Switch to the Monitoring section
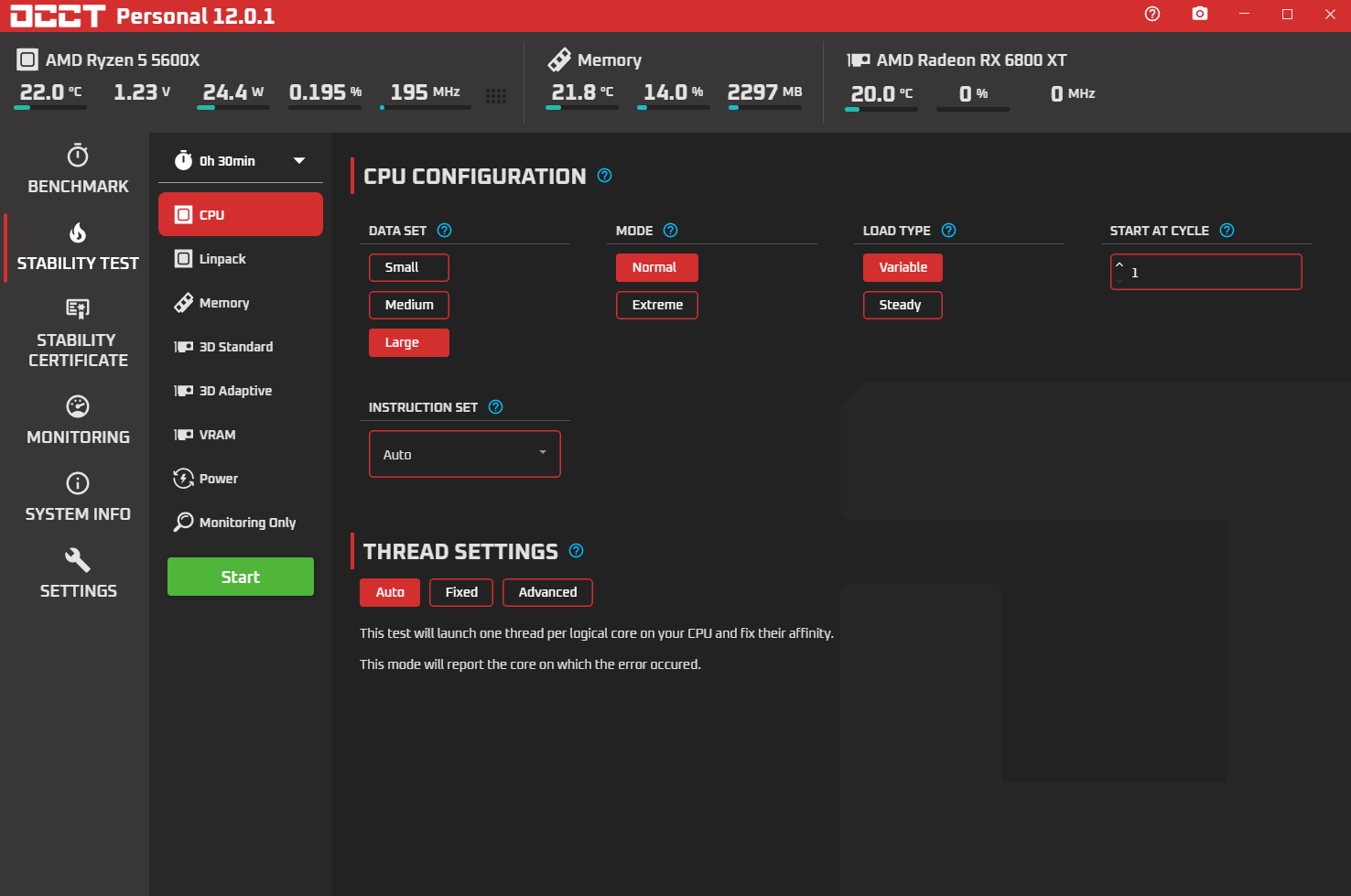Viewport: 1351px width, 896px height. tap(78, 421)
